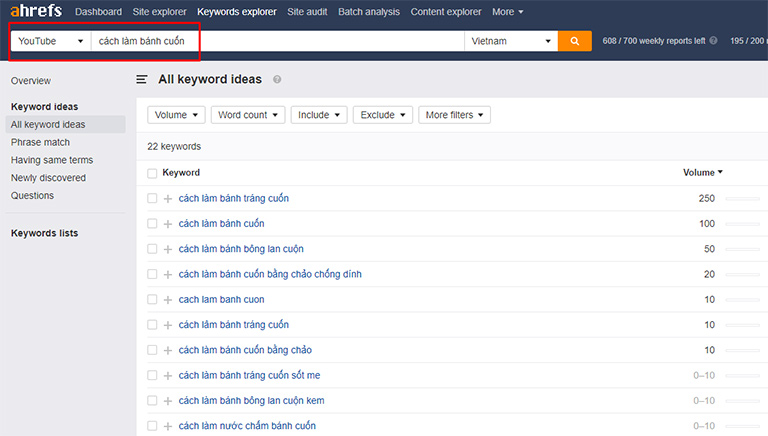Check box for 'cách làm bánh cuốn bằng chảo chống dính'
768x436 pixels.
[152, 274]
